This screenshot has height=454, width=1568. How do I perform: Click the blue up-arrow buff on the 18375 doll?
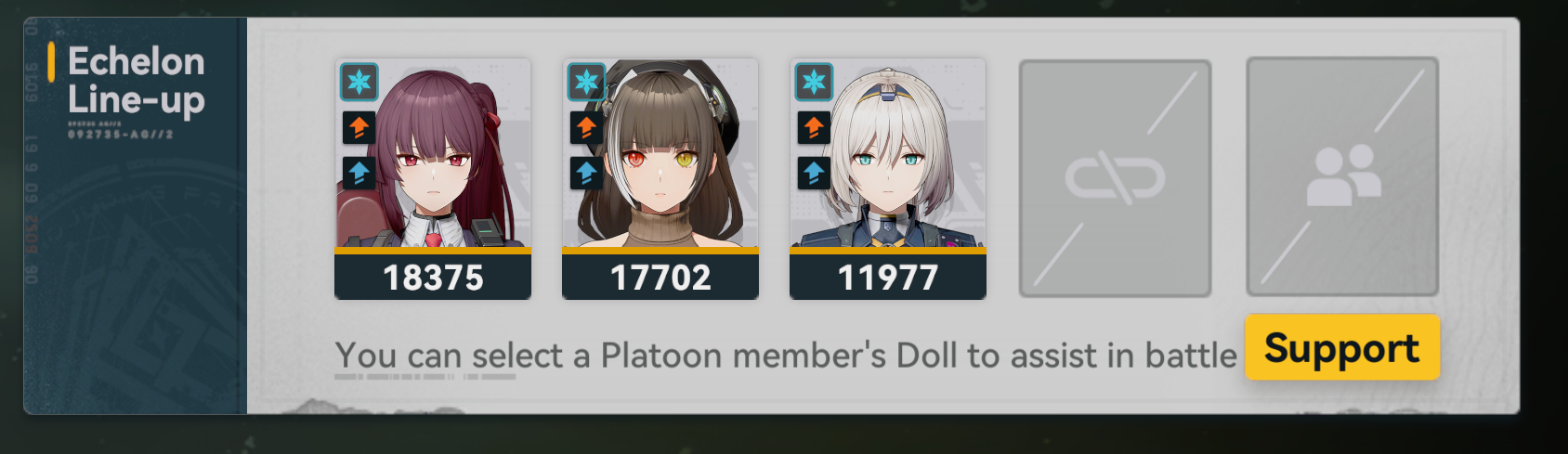(x=359, y=173)
